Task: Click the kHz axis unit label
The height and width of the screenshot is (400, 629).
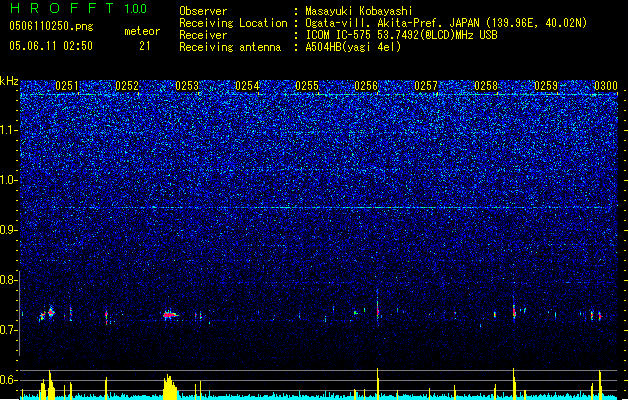Action: (9, 81)
